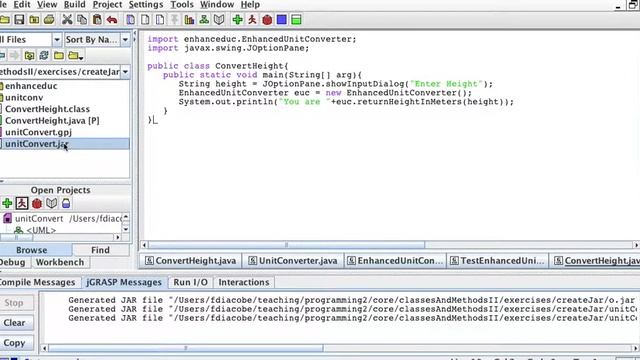
Task: Open project documentation book icon under Open Projects
Action: pos(51,203)
